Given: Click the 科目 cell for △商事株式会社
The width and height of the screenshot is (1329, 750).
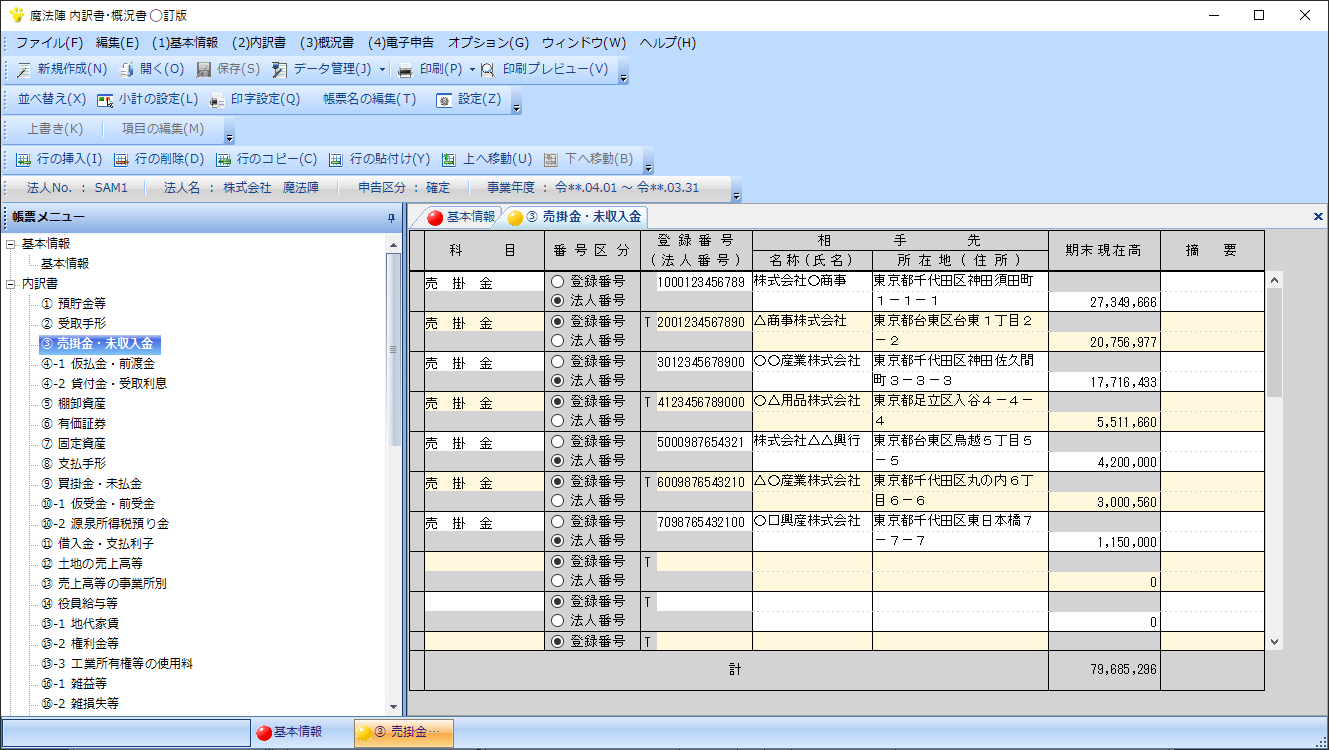Looking at the screenshot, I should click(484, 322).
